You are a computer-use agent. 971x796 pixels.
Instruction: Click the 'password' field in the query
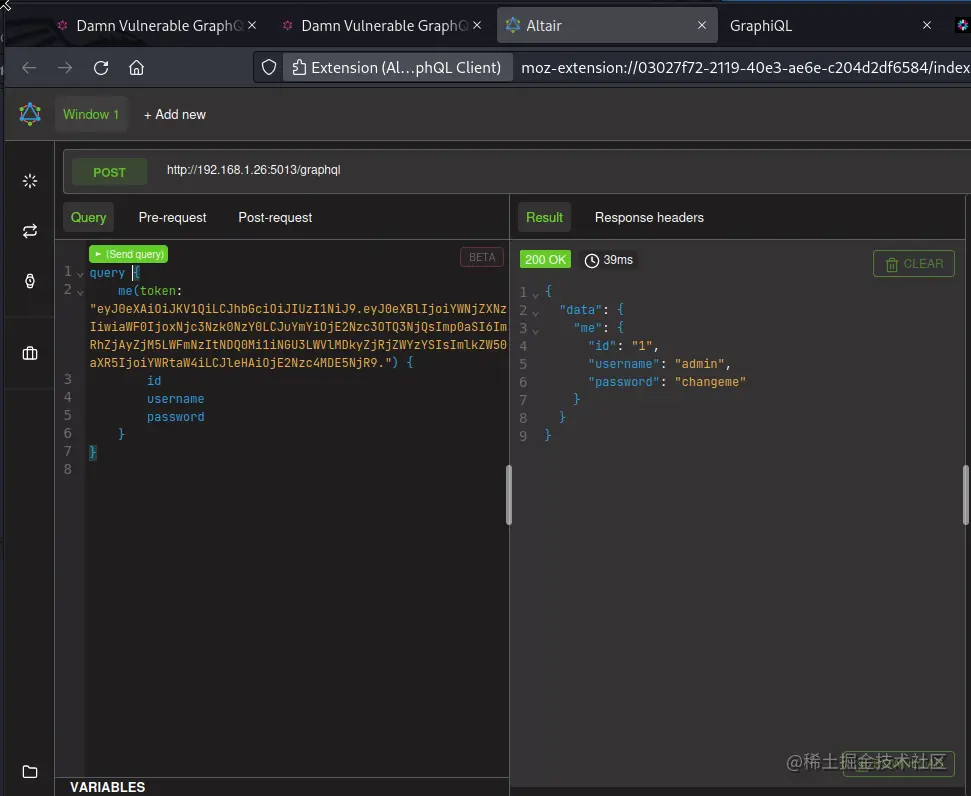176,417
